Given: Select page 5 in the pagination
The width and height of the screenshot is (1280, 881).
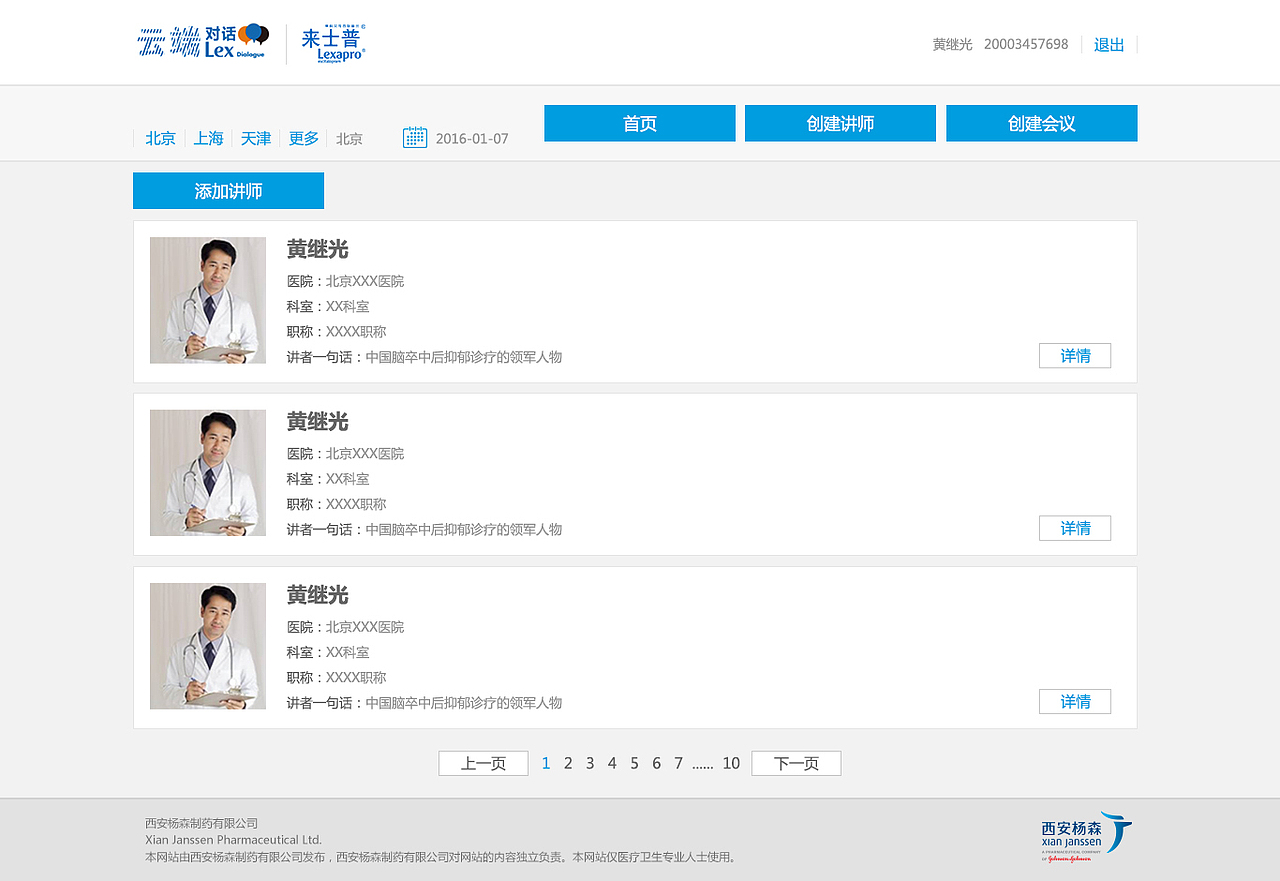Looking at the screenshot, I should [x=634, y=762].
